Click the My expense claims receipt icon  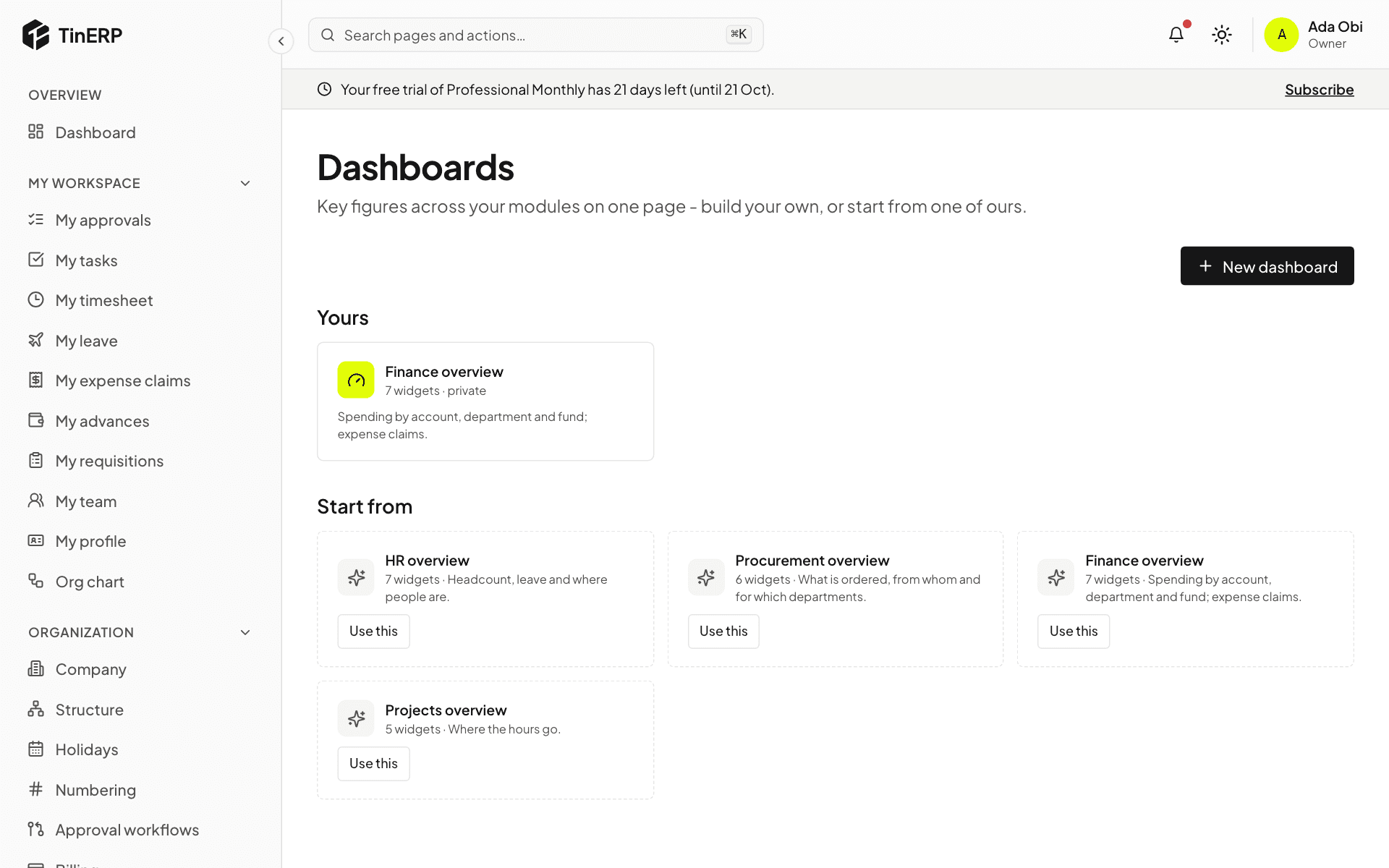[x=35, y=380]
